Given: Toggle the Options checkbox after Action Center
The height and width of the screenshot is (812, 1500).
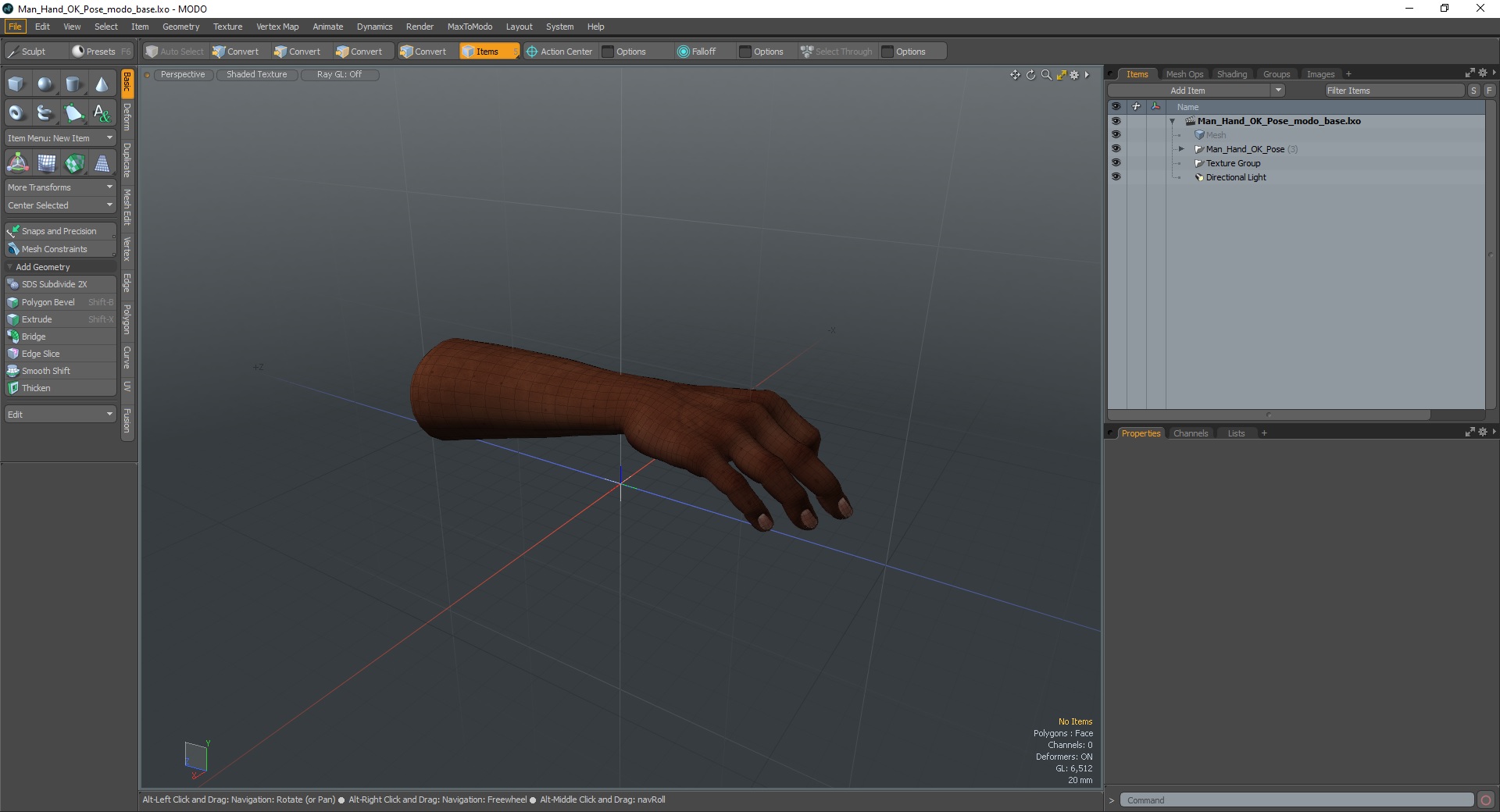Looking at the screenshot, I should click(x=609, y=52).
